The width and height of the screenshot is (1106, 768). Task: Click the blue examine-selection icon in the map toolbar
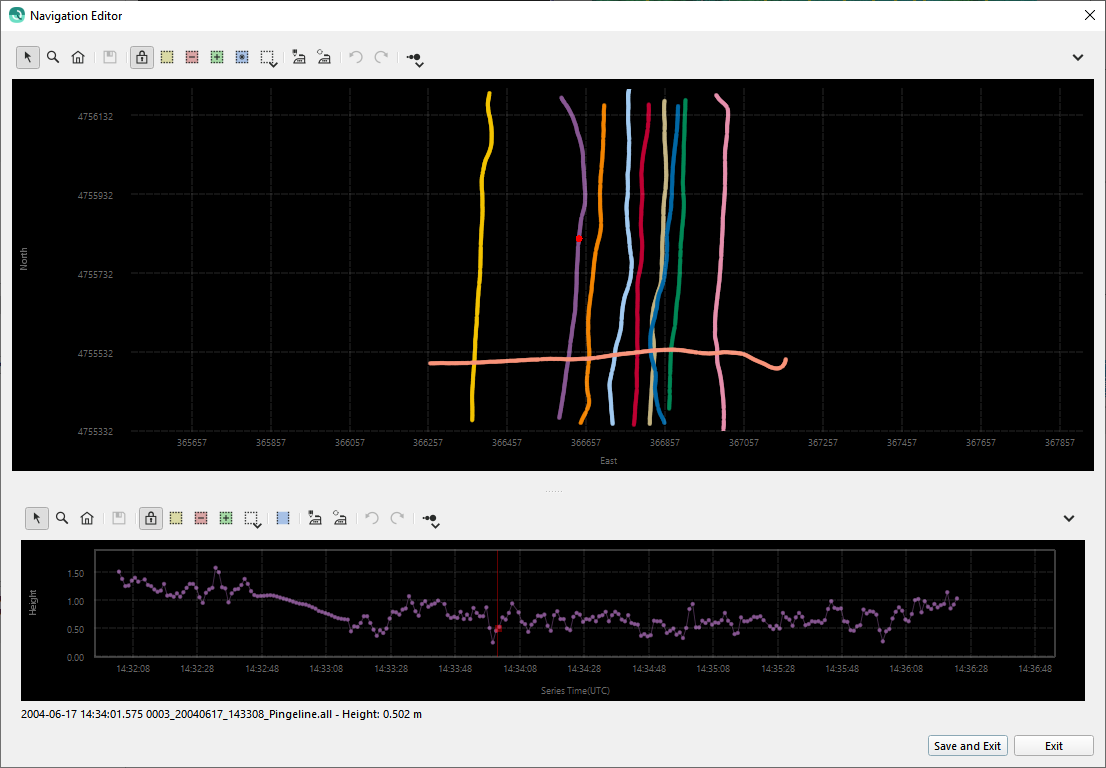pos(242,58)
